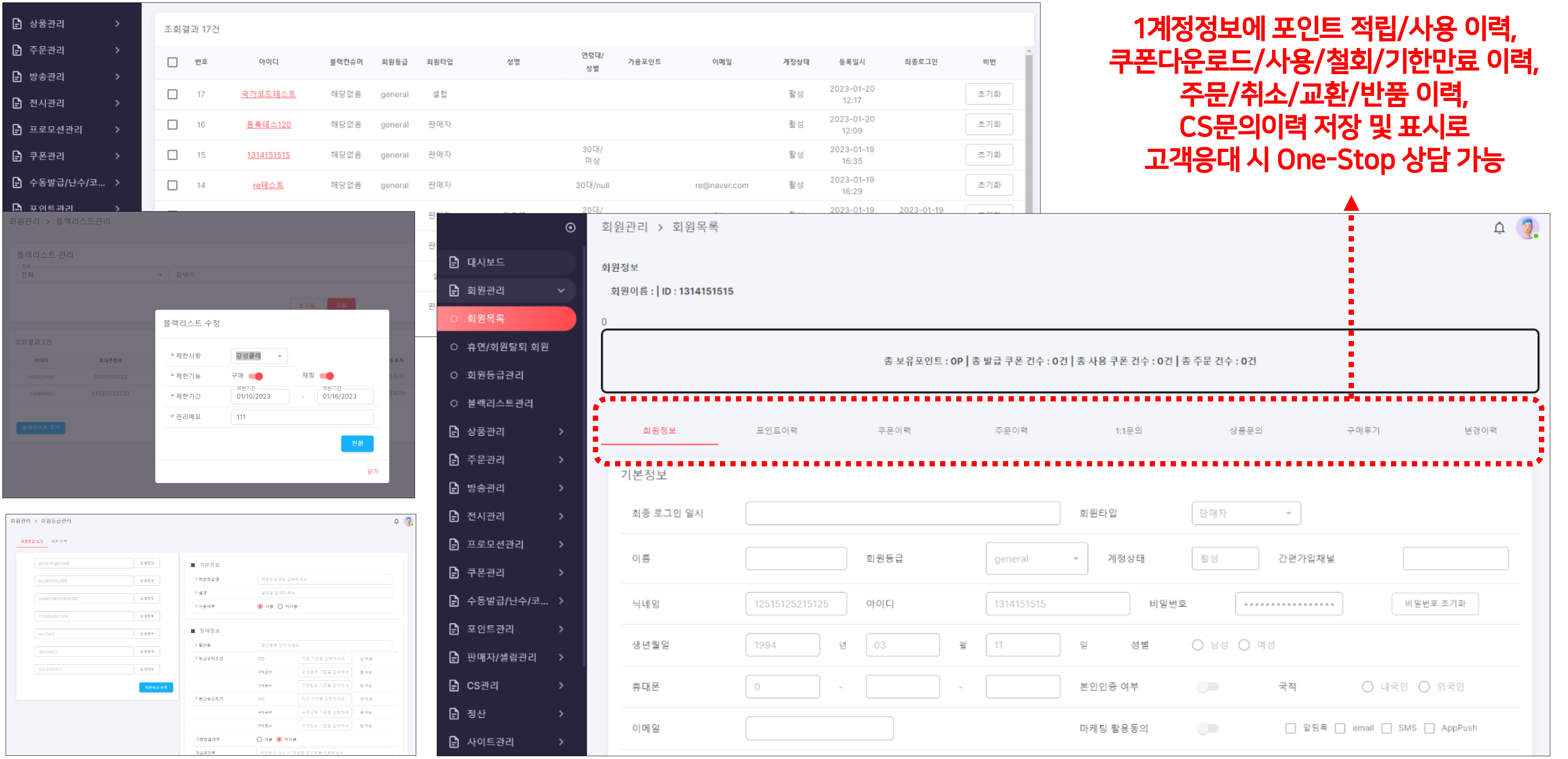Open the 회원등급 general dropdown
This screenshot has height=759, width=1568.
coord(1036,558)
